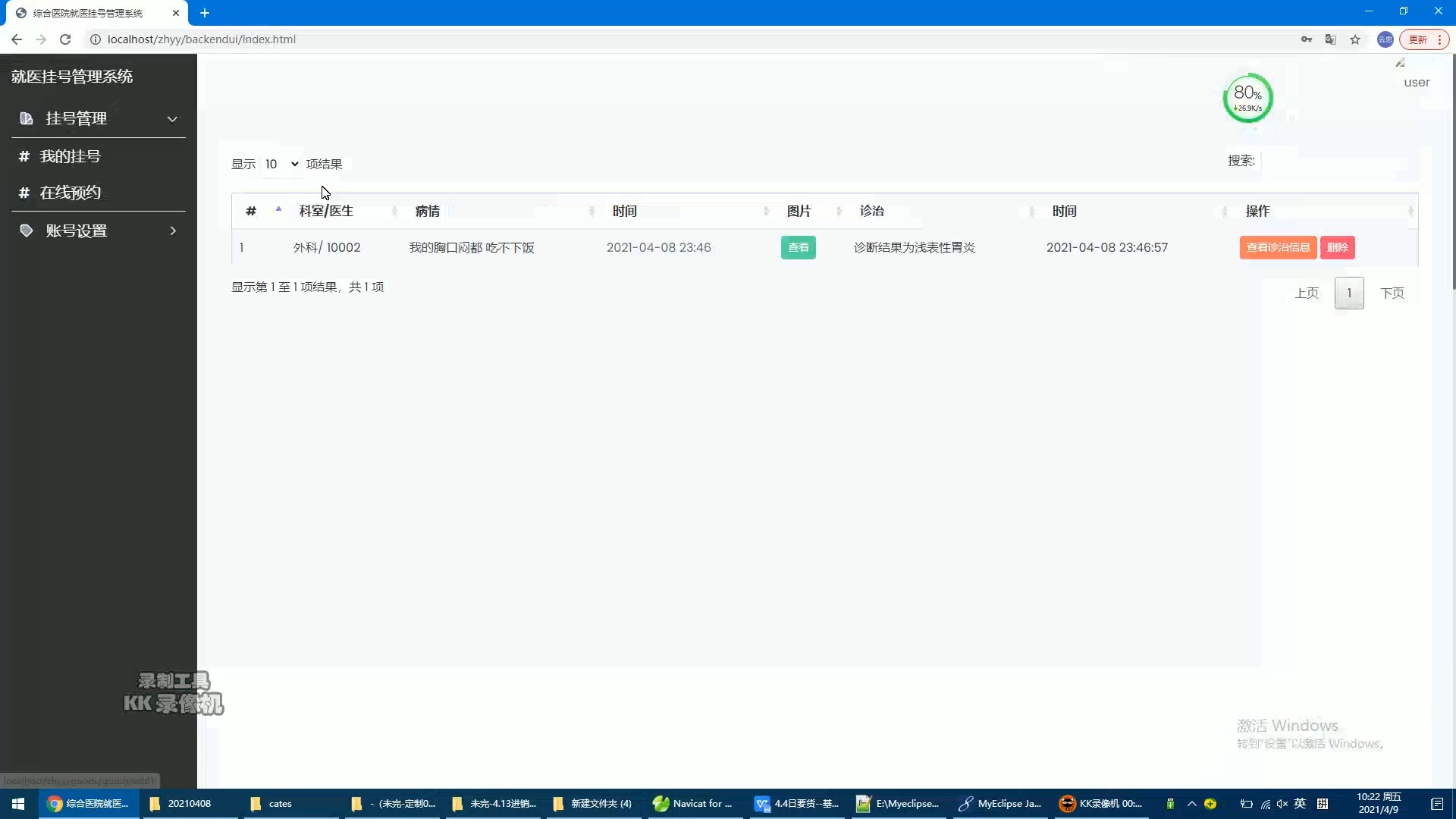Bookmark this page with star icon
1456x819 pixels.
[x=1355, y=39]
